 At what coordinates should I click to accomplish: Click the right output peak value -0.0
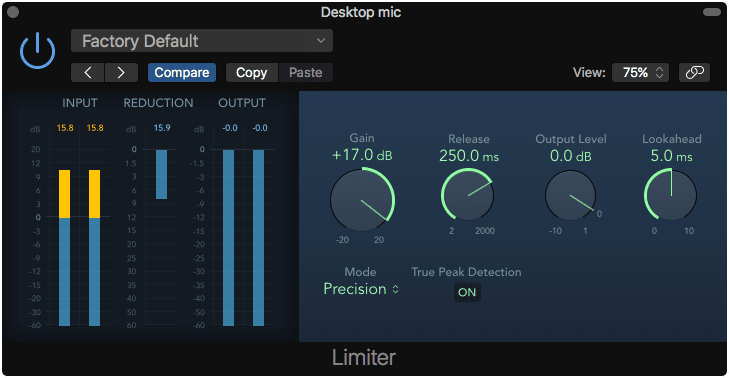tap(260, 128)
